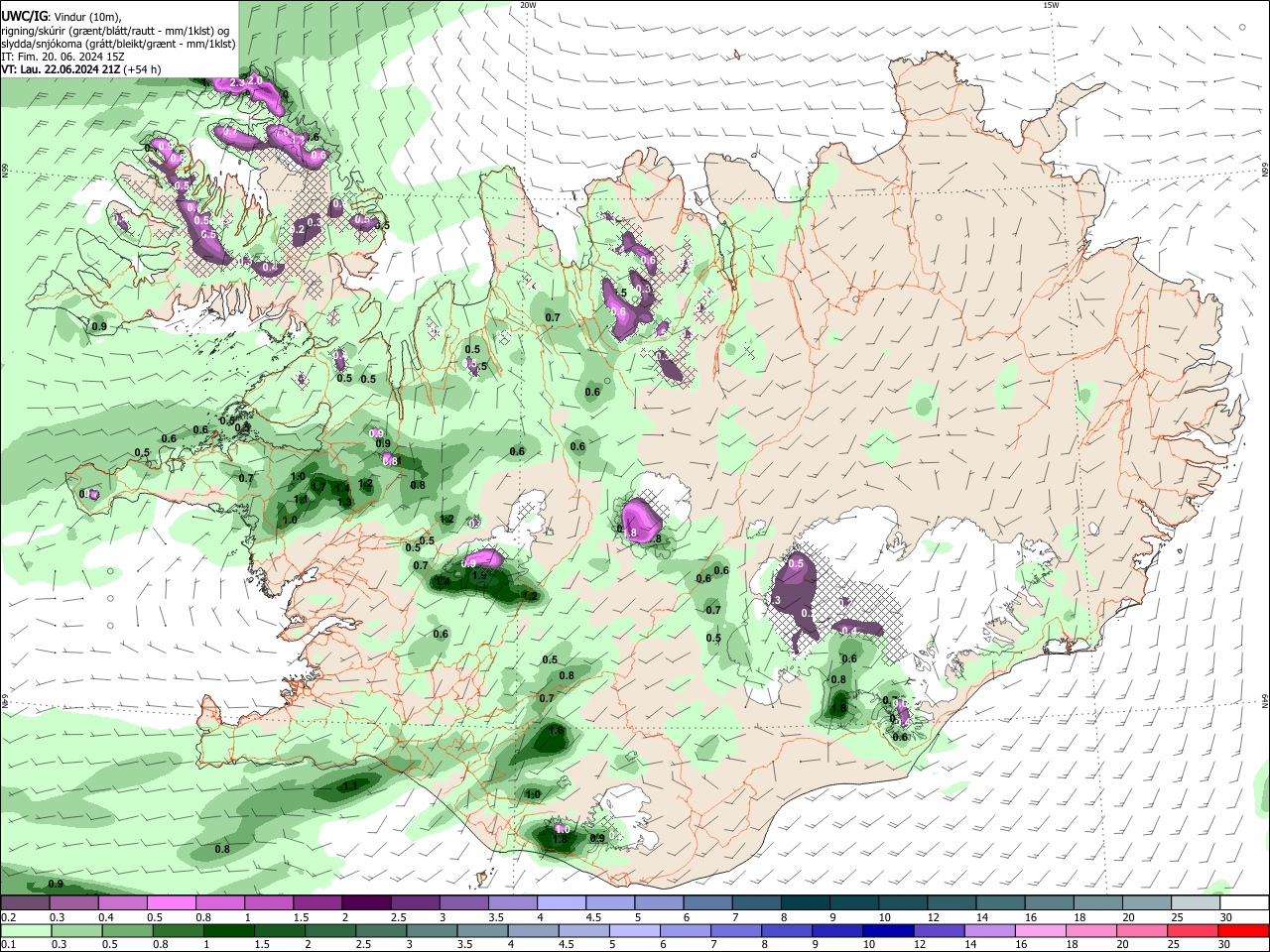
Task: Click the 'UWC/IG' title text
Action: [x=24, y=16]
